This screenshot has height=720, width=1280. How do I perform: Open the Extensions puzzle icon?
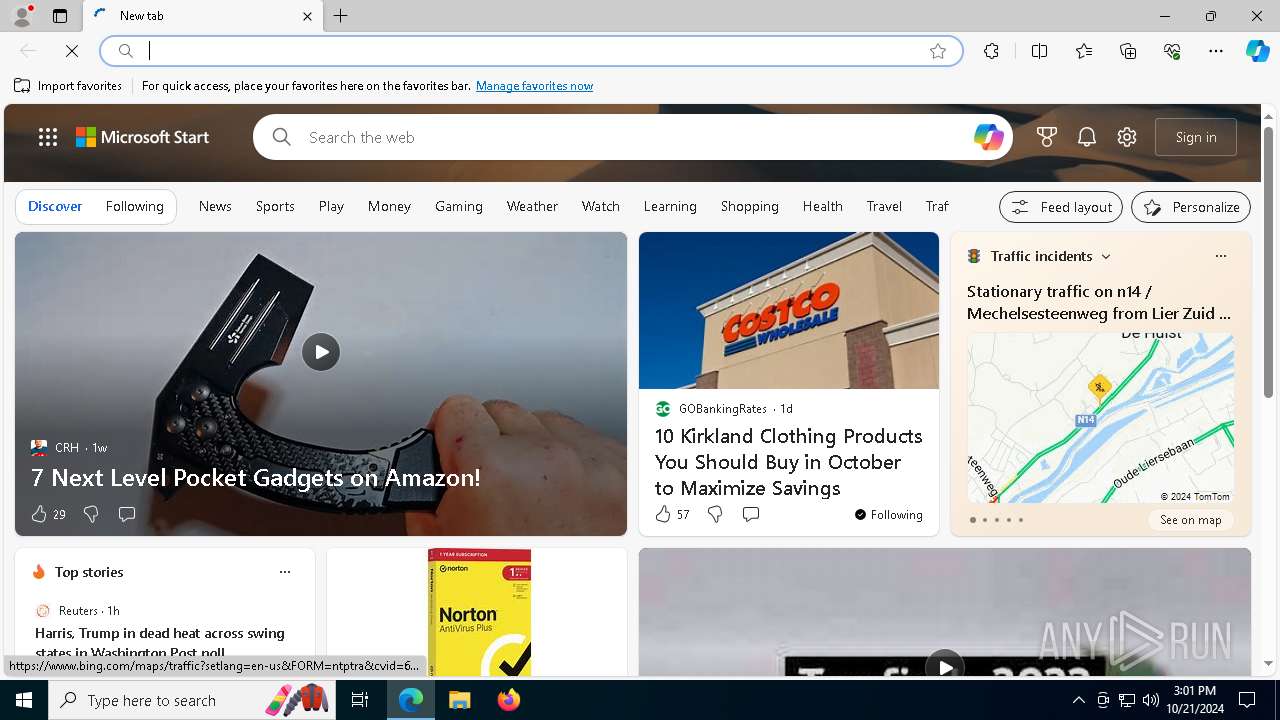tap(991, 51)
